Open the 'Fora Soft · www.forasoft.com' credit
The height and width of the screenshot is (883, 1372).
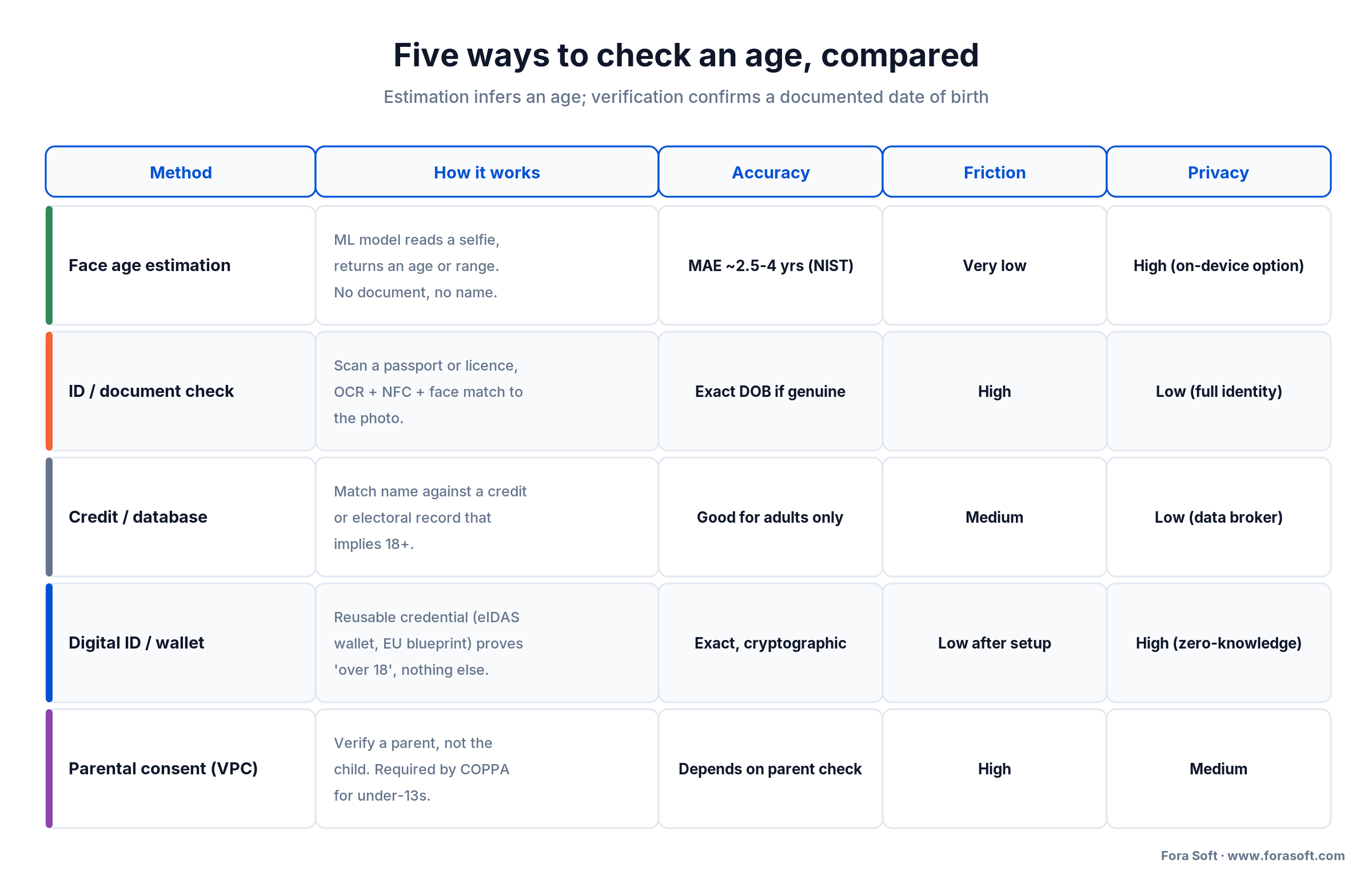click(1252, 856)
